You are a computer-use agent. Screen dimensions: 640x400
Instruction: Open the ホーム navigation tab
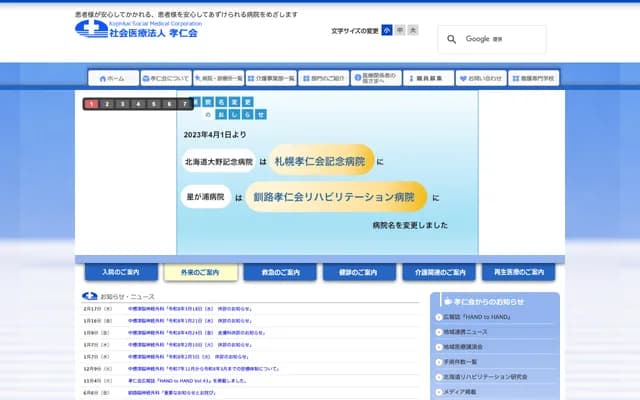[112, 77]
